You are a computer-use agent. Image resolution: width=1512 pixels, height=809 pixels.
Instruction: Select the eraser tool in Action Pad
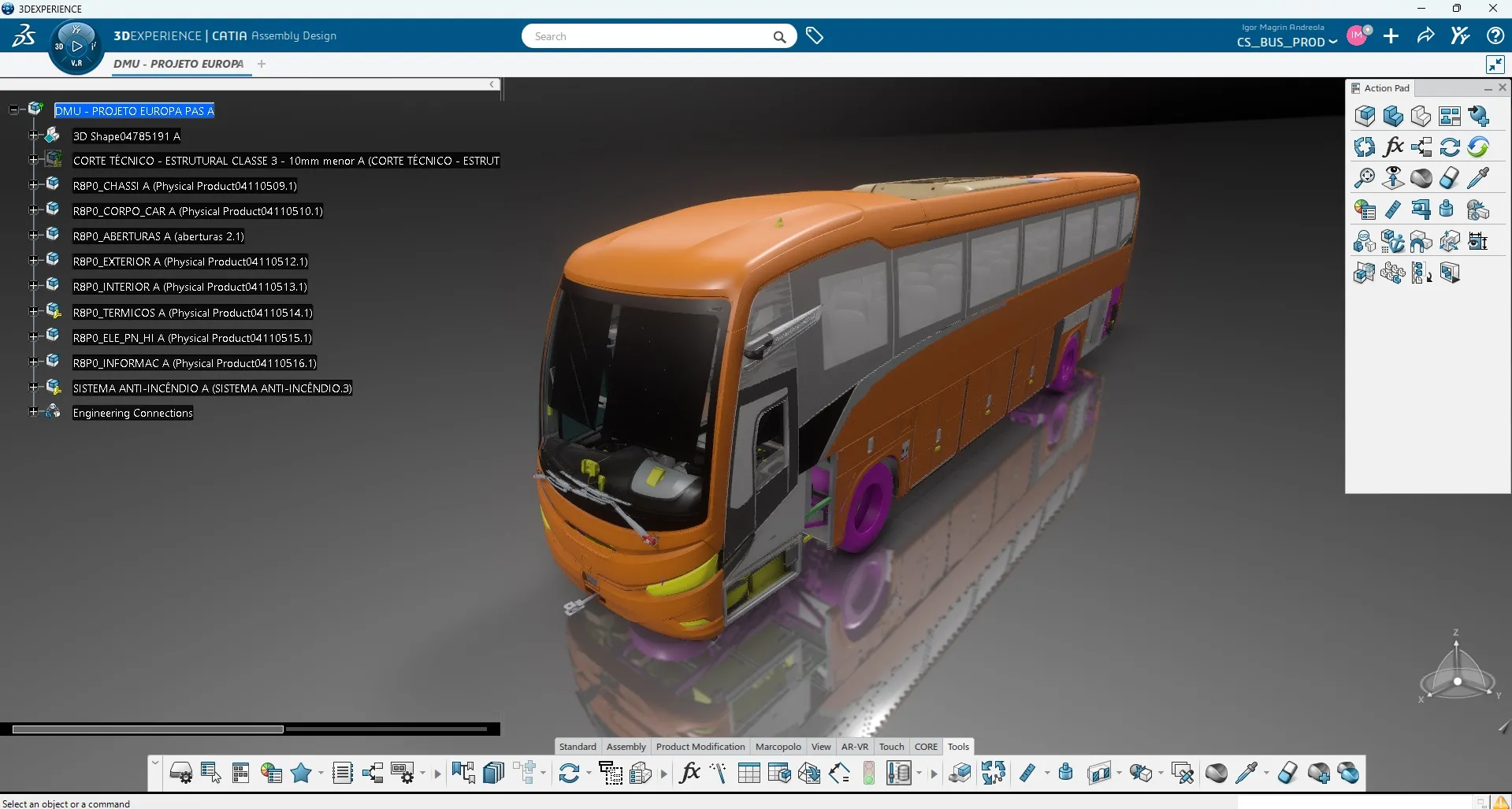click(x=1451, y=178)
